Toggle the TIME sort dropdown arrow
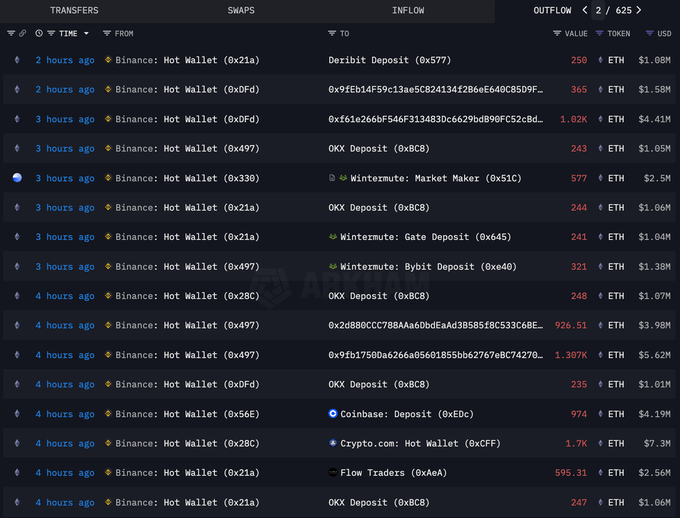The height and width of the screenshot is (518, 680). [86, 33]
